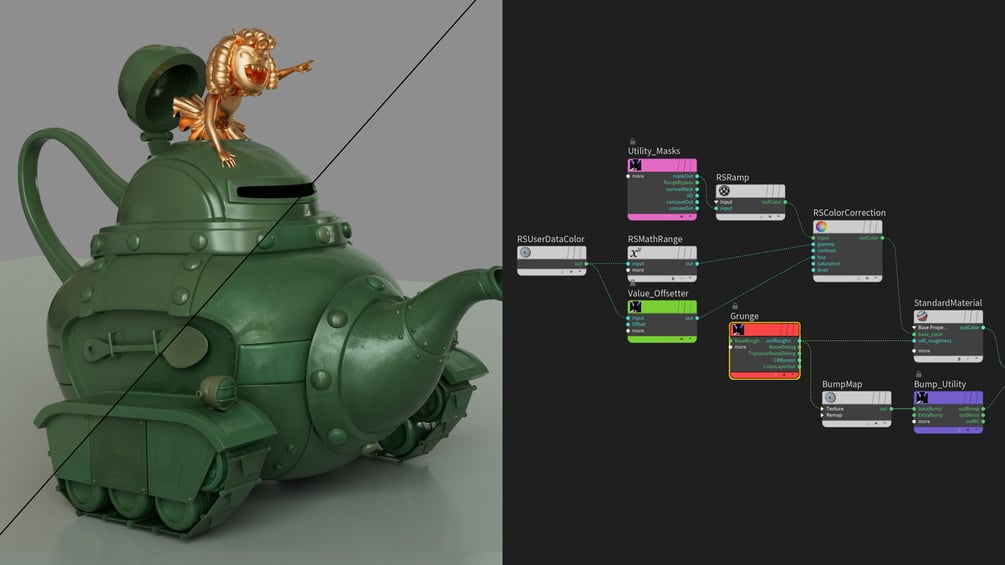Click the RSColorCorrection outColor port
This screenshot has height=565, width=1005.
(x=883, y=238)
